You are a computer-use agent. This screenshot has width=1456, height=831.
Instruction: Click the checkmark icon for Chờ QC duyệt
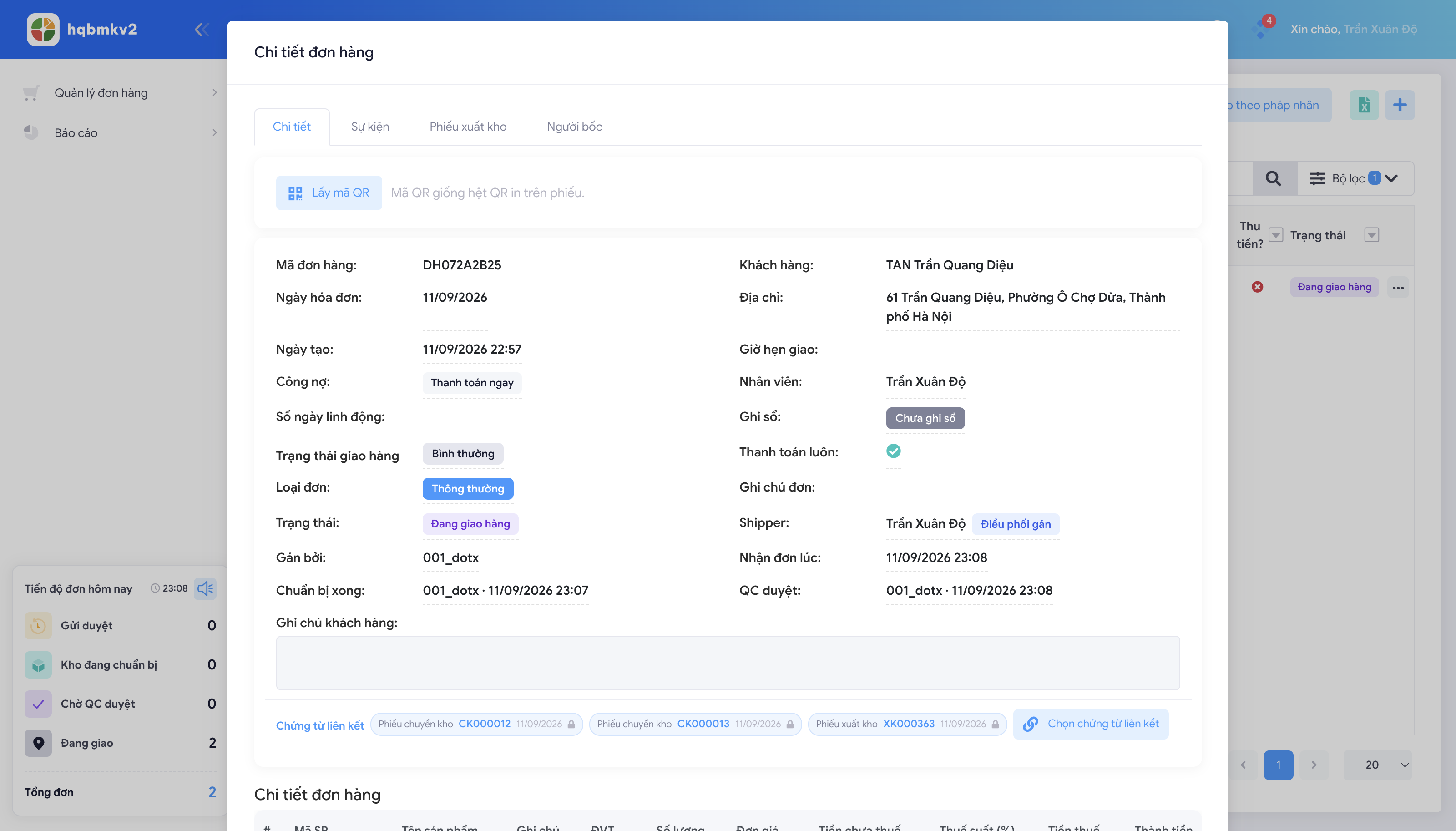(x=38, y=704)
